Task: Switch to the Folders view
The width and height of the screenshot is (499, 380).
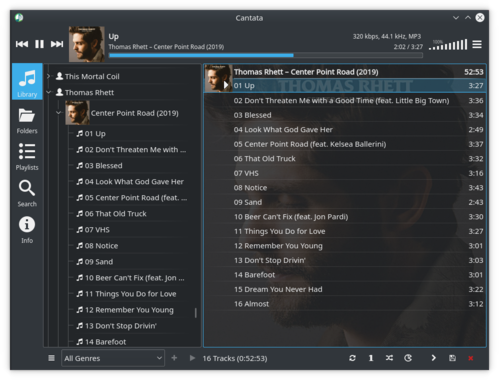Action: point(27,121)
